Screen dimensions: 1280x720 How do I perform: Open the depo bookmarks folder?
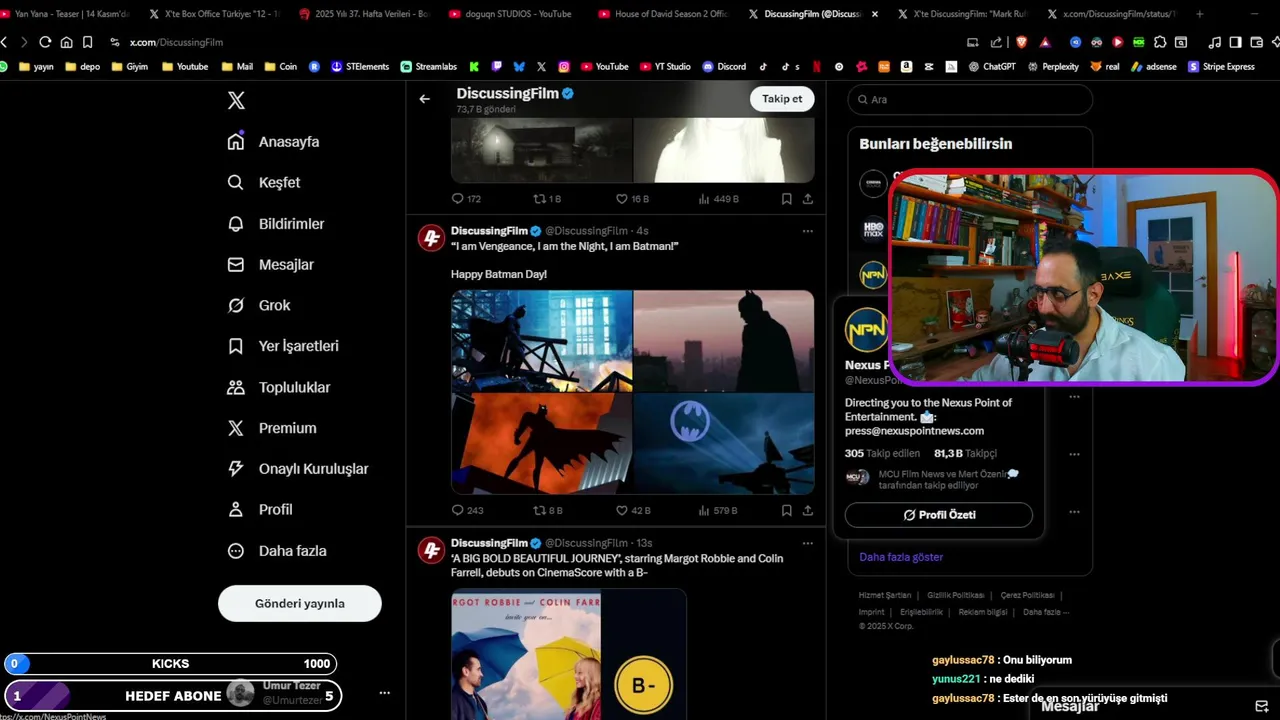coord(82,67)
